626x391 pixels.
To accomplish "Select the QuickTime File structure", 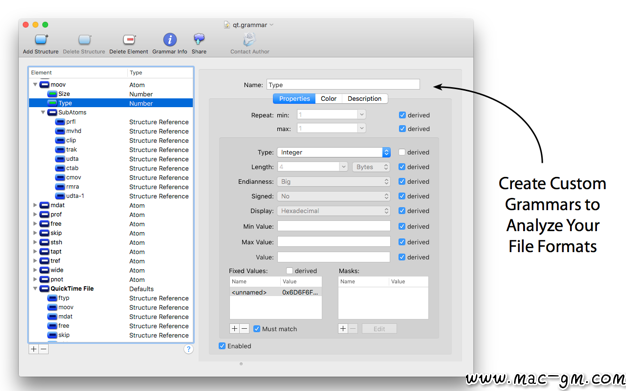I will [111, 288].
